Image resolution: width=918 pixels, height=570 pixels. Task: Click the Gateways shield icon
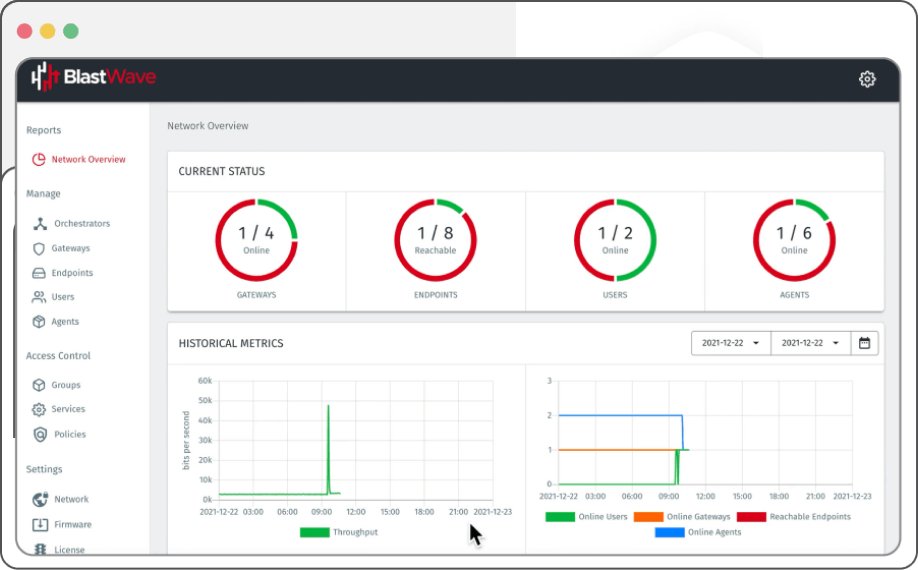[39, 249]
